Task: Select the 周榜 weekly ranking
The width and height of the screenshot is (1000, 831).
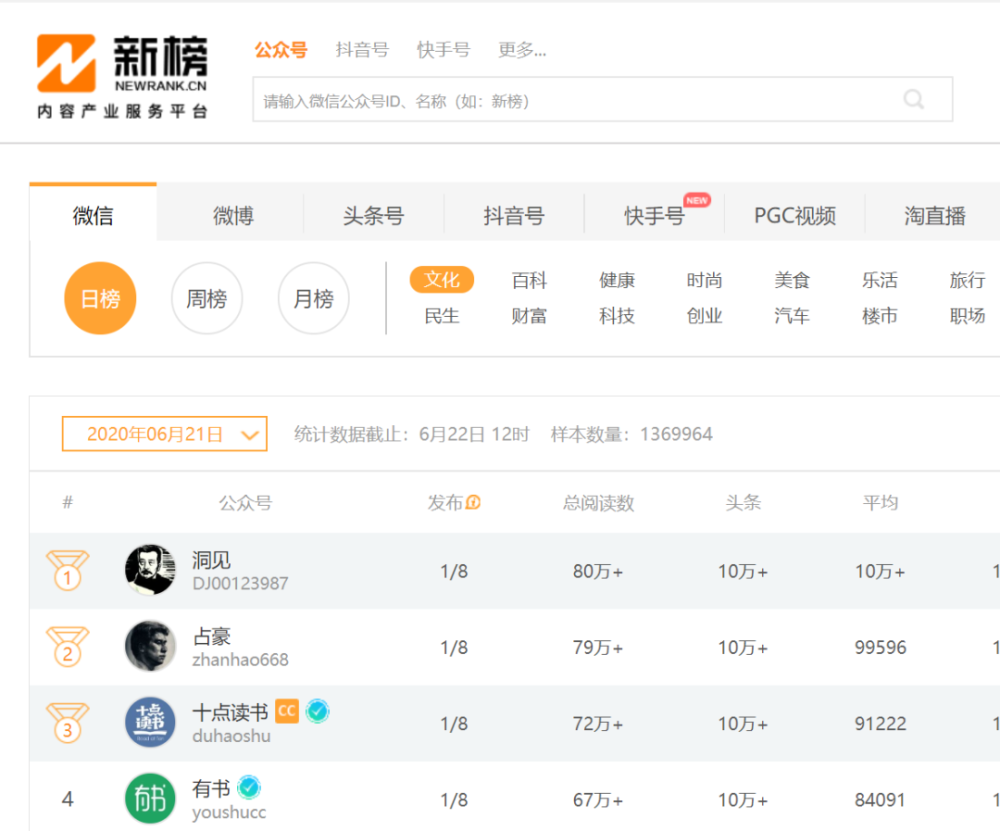Action: click(207, 298)
